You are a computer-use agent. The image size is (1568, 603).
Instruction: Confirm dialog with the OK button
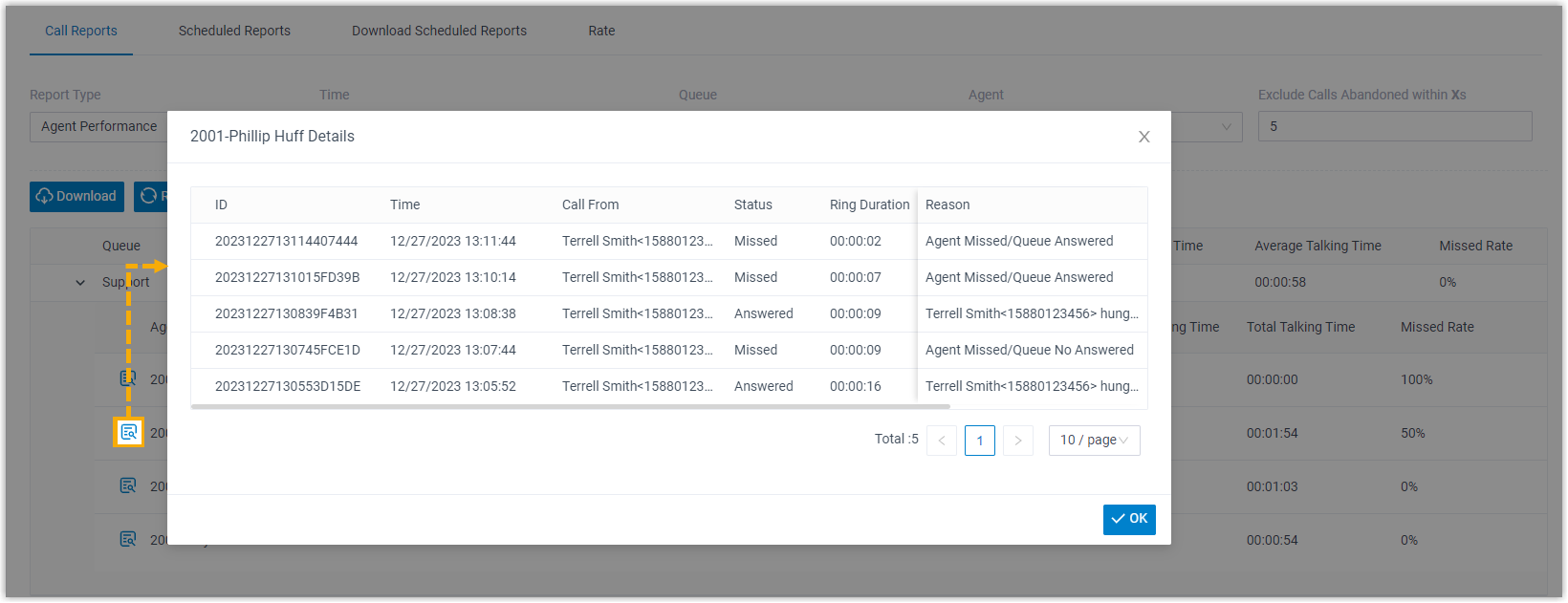pyautogui.click(x=1129, y=519)
